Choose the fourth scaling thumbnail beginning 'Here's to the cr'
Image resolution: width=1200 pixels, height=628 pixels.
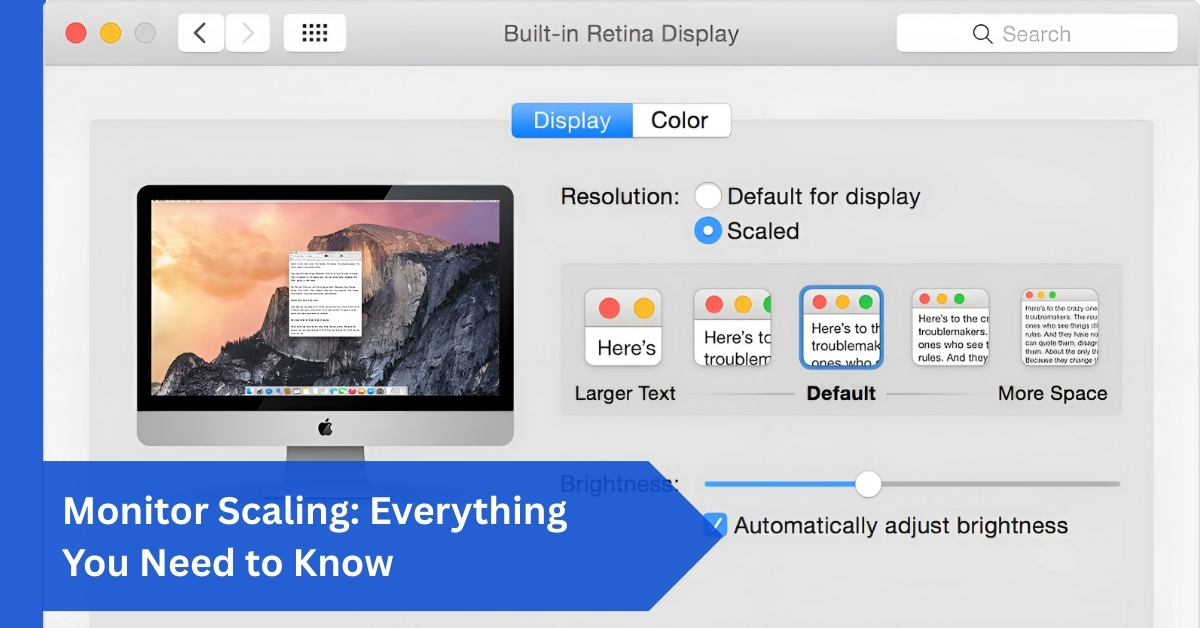point(951,328)
